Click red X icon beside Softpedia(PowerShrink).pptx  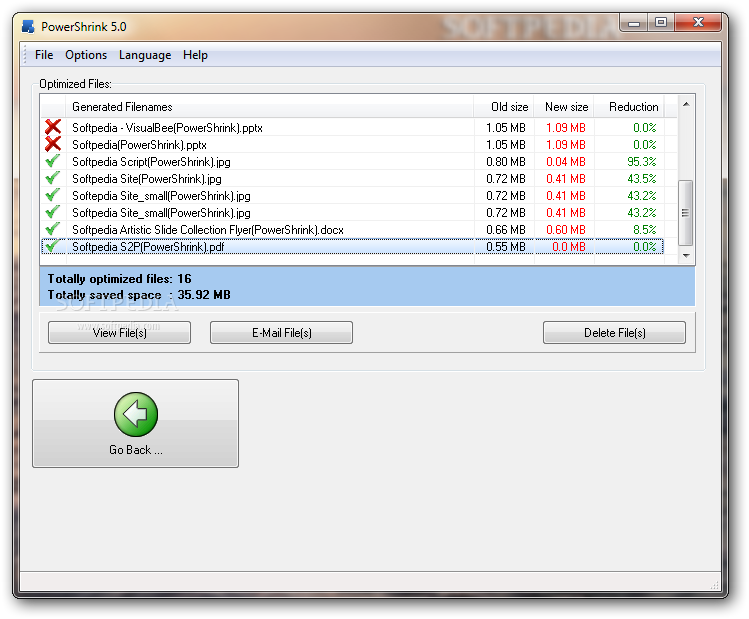[x=53, y=144]
